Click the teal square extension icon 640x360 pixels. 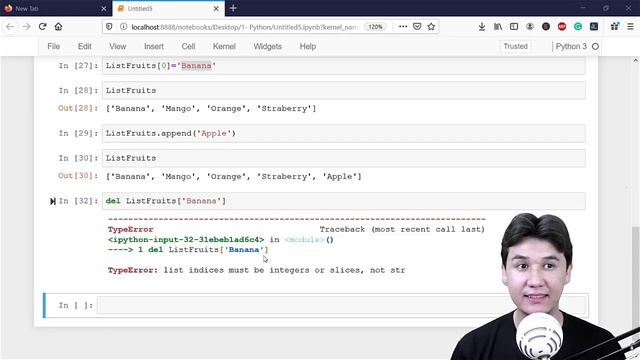(594, 27)
